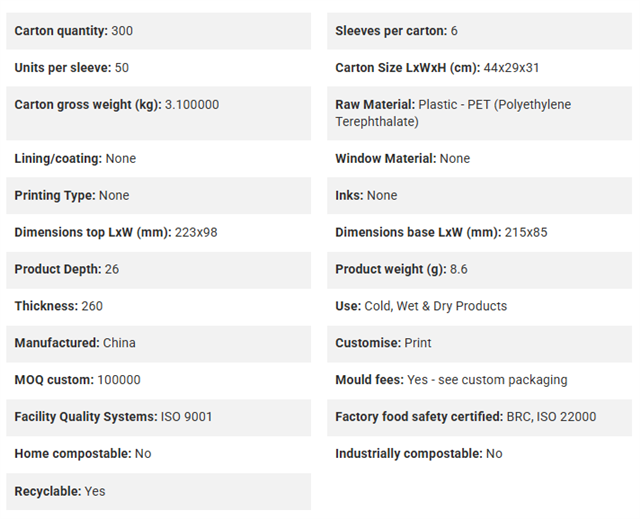Click the Recyclable Yes row
640x519 pixels.
coord(158,492)
